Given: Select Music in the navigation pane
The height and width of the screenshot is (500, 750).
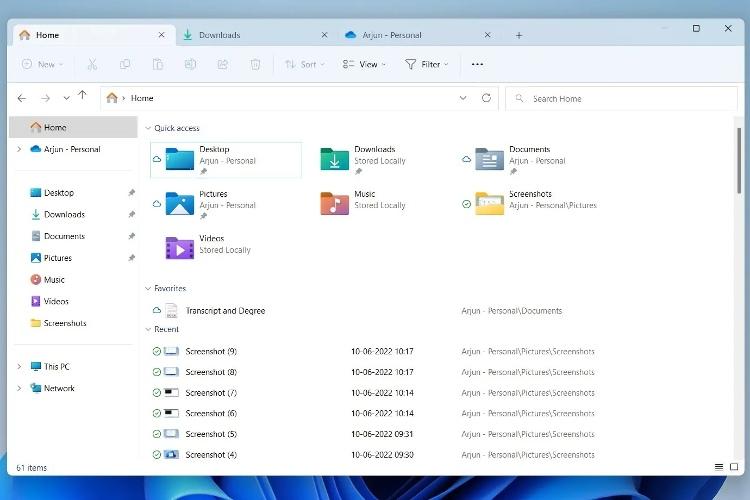Looking at the screenshot, I should pos(74,279).
